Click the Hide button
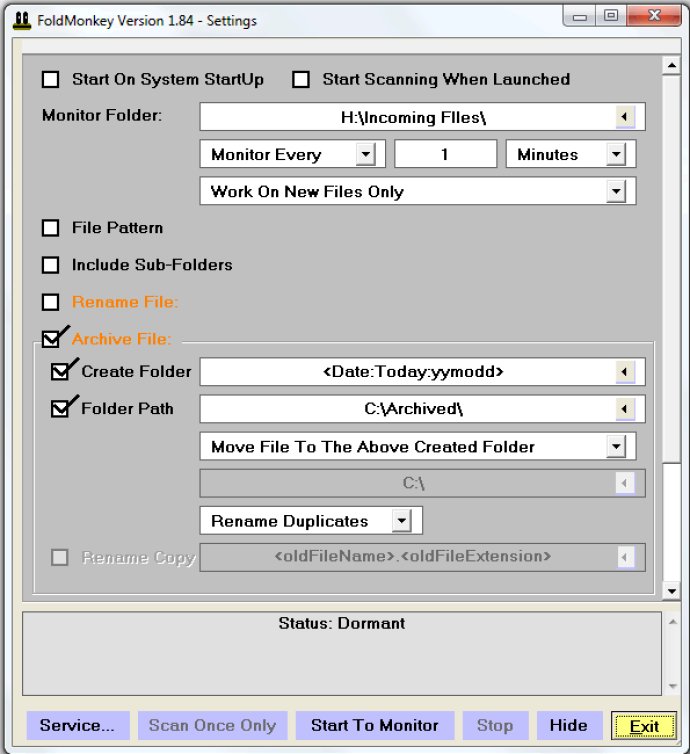This screenshot has height=754, width=690. point(569,726)
